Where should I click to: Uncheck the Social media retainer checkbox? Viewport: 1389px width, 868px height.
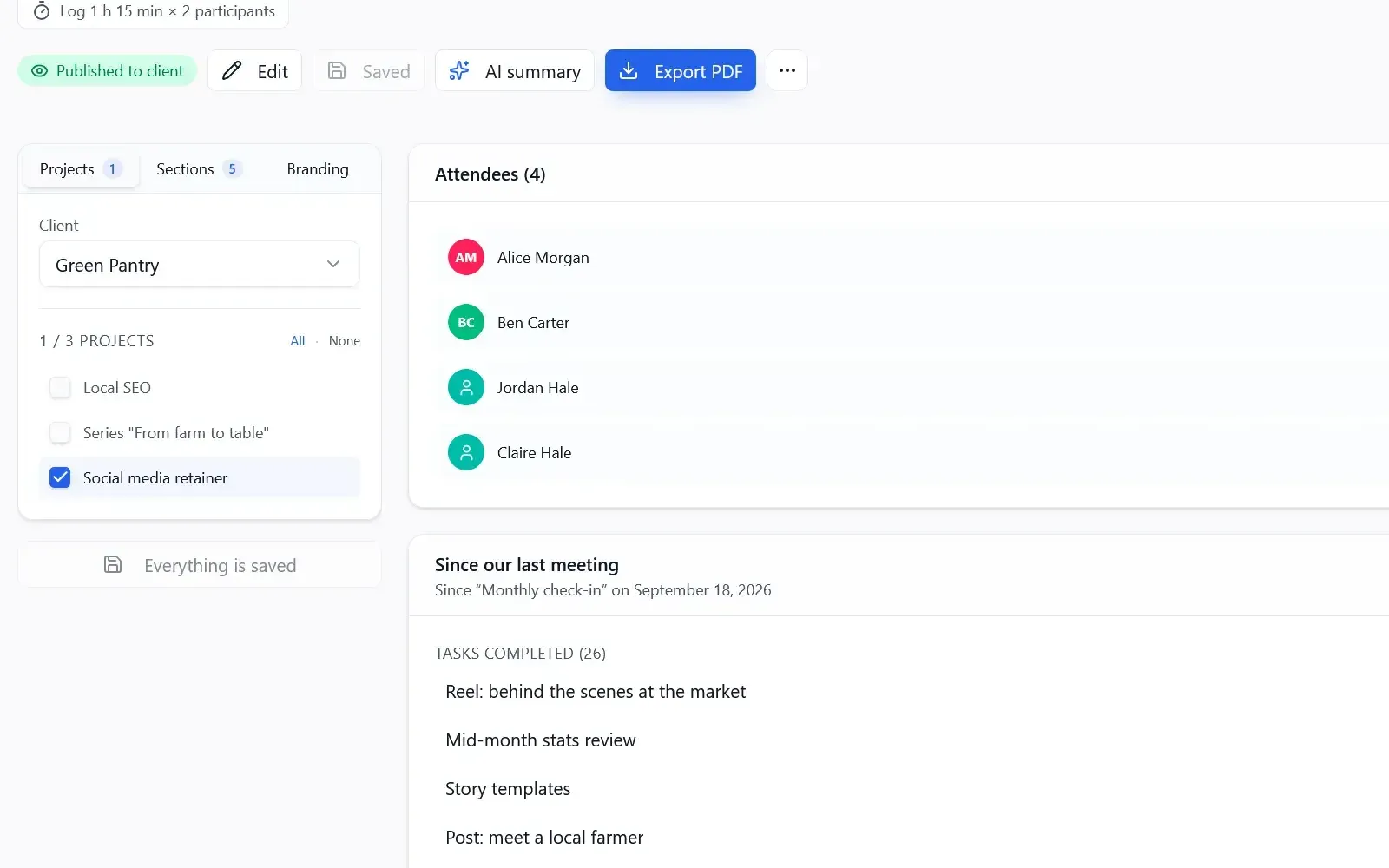(60, 477)
